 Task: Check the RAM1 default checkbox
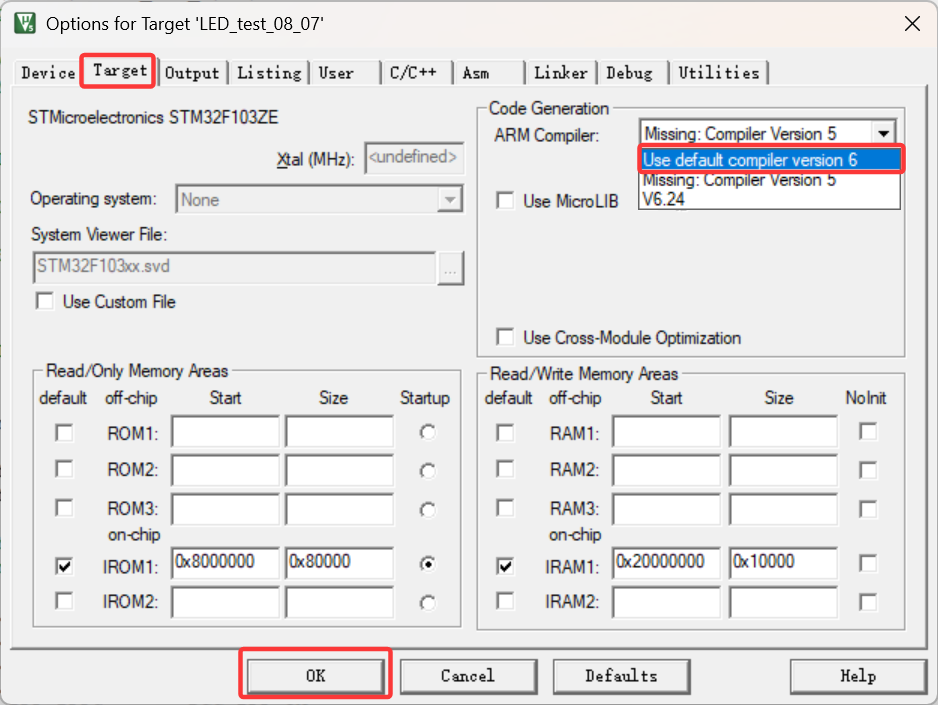pos(505,432)
